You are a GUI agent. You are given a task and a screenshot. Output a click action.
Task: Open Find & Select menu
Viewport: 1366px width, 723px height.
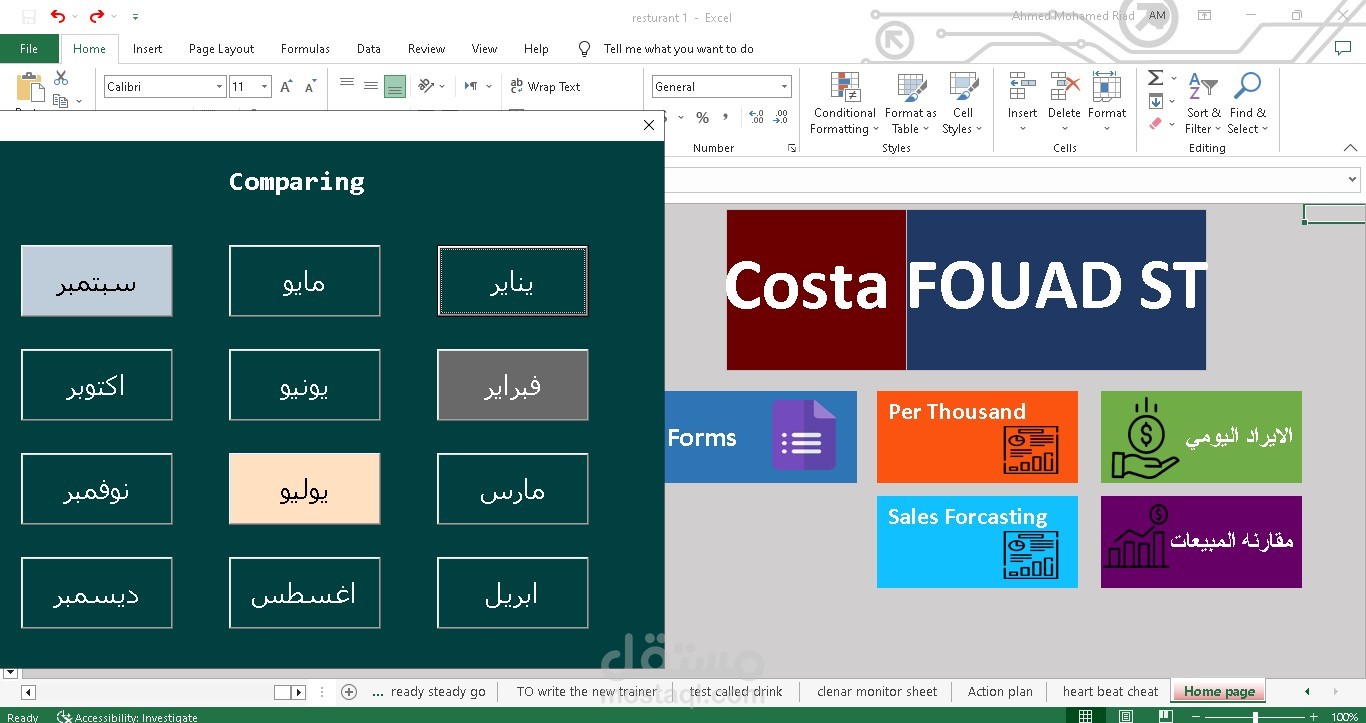click(x=1247, y=103)
